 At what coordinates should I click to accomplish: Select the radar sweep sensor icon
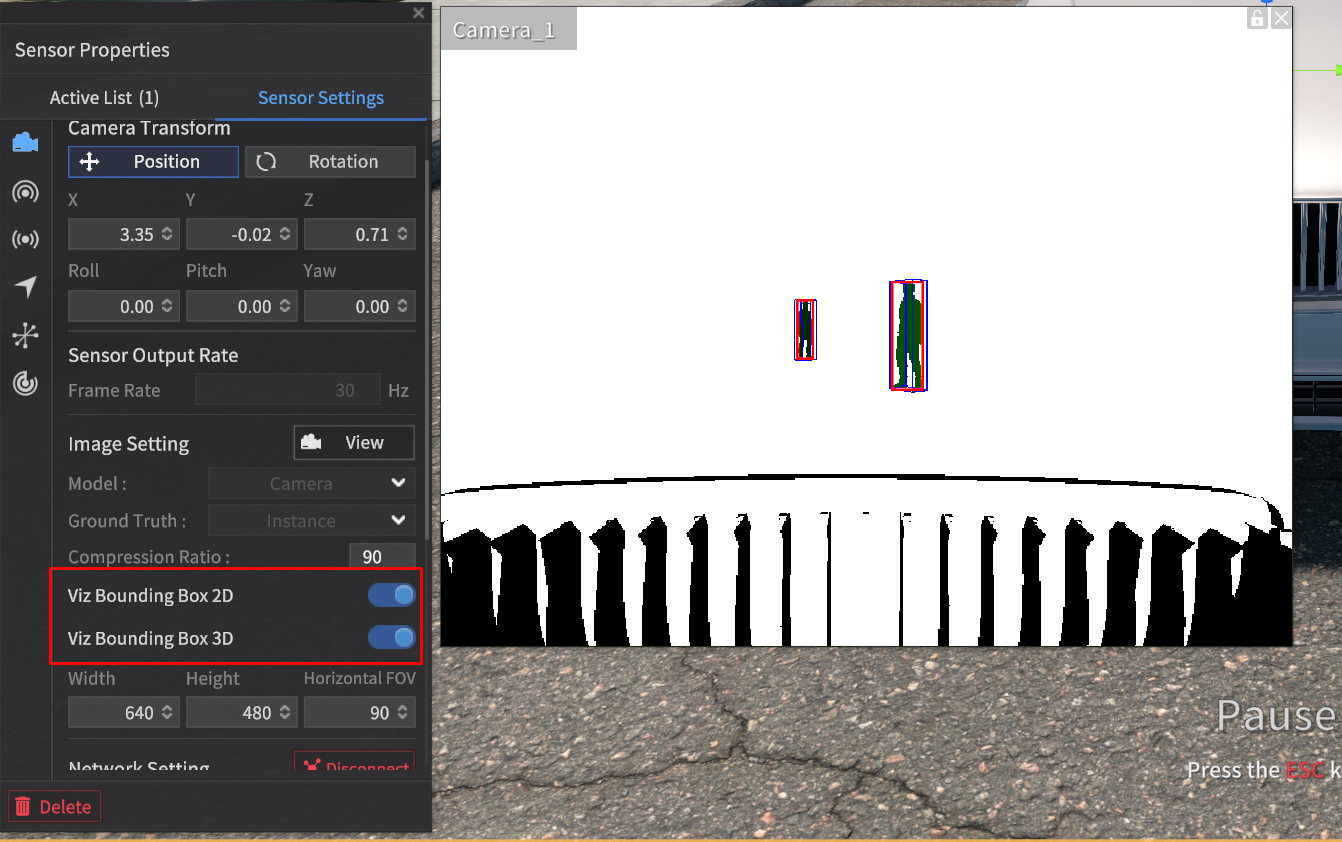pos(25,383)
